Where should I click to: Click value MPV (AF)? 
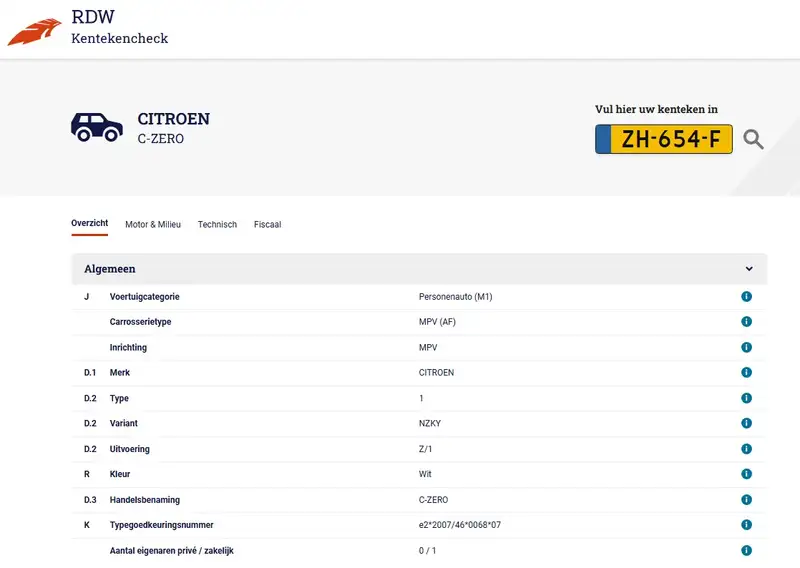(x=437, y=322)
